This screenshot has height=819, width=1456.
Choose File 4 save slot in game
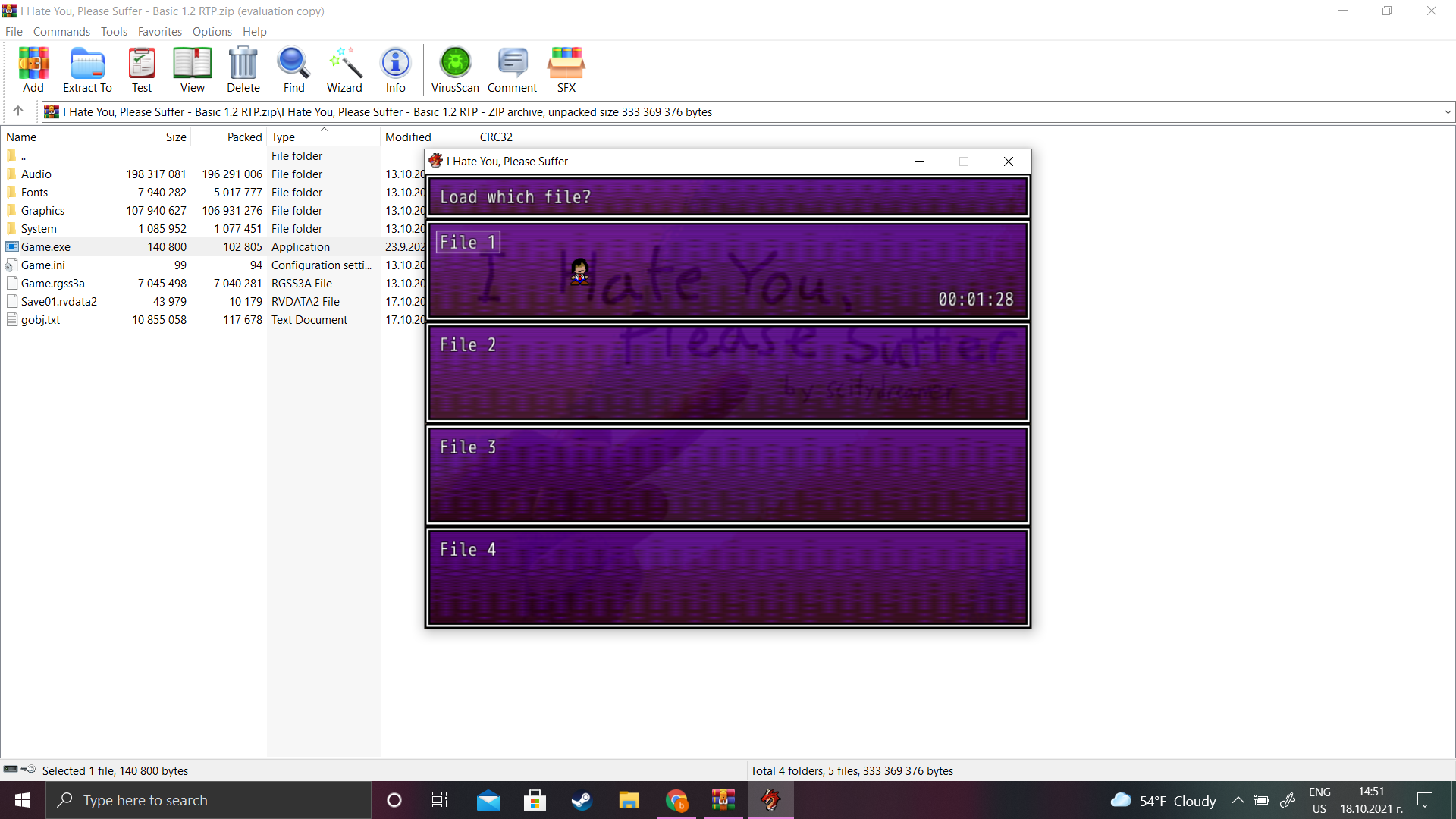click(x=728, y=577)
